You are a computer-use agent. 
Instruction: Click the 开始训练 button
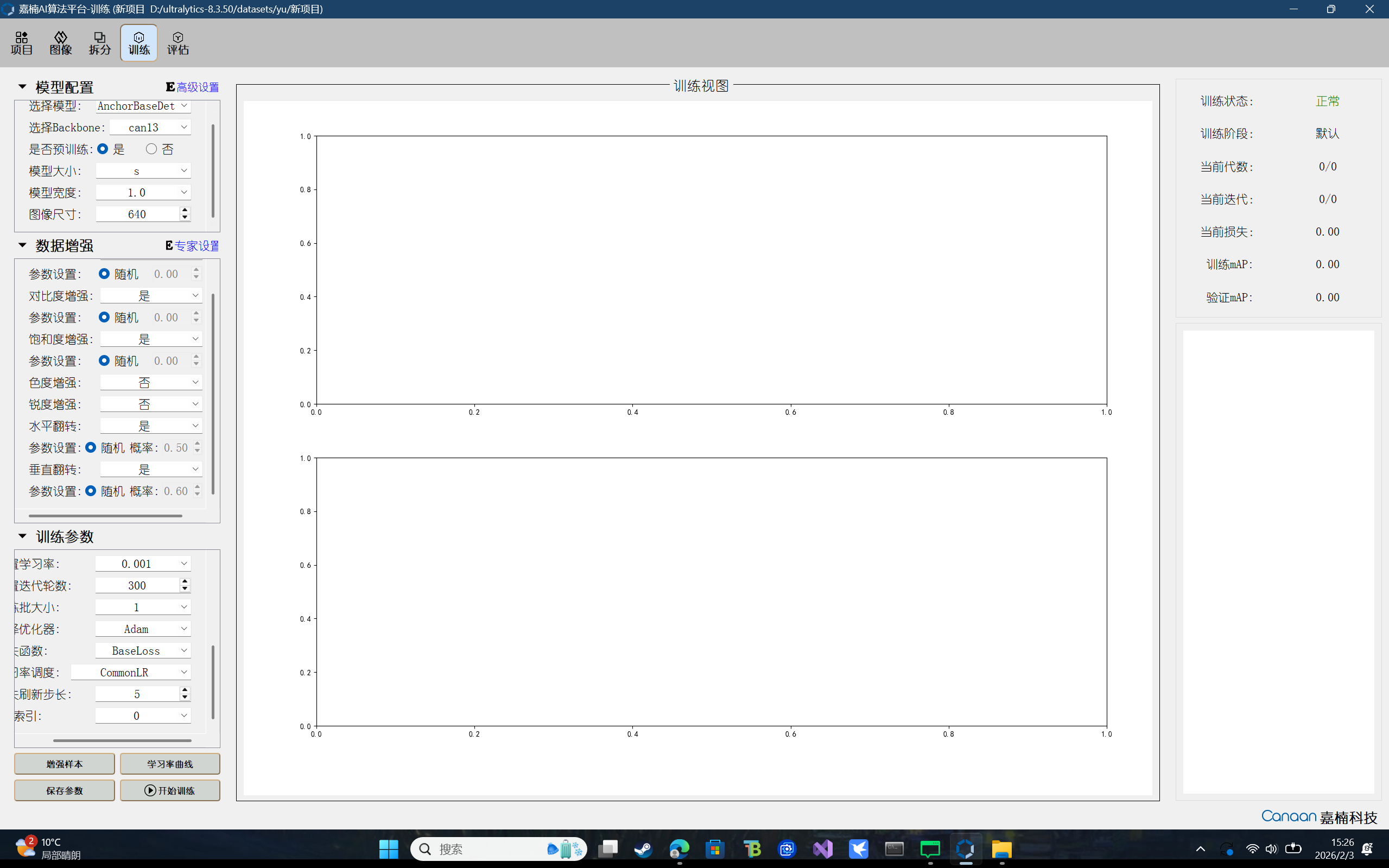pos(170,790)
